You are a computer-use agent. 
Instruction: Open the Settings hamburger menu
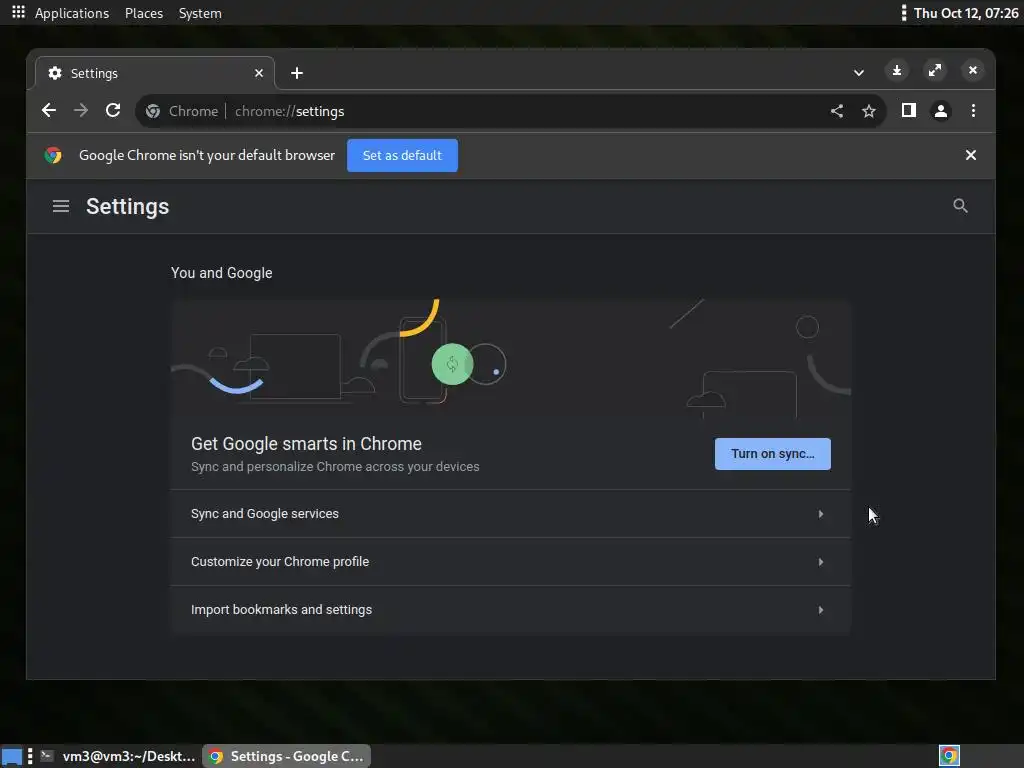point(61,206)
